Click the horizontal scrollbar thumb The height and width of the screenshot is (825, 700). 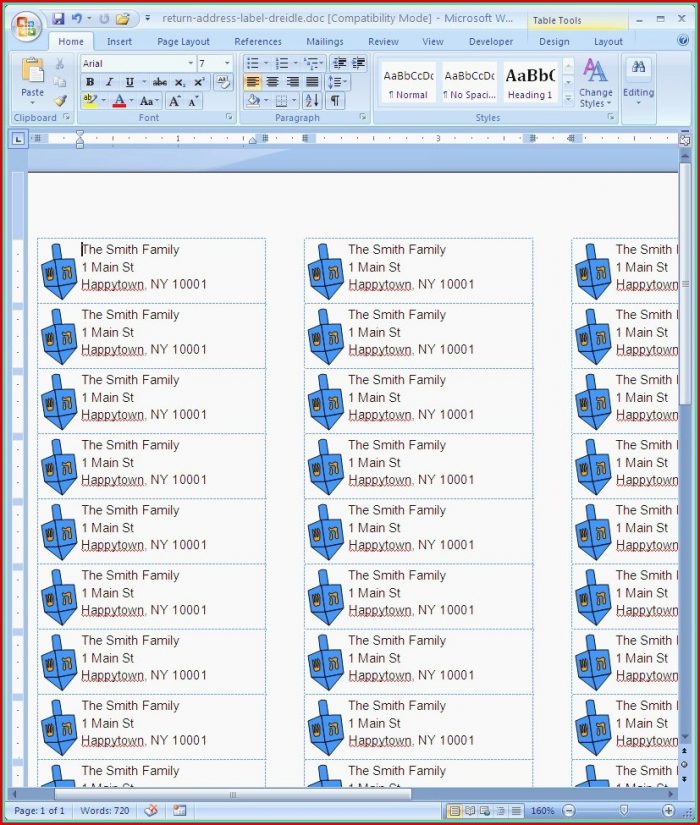click(233, 795)
